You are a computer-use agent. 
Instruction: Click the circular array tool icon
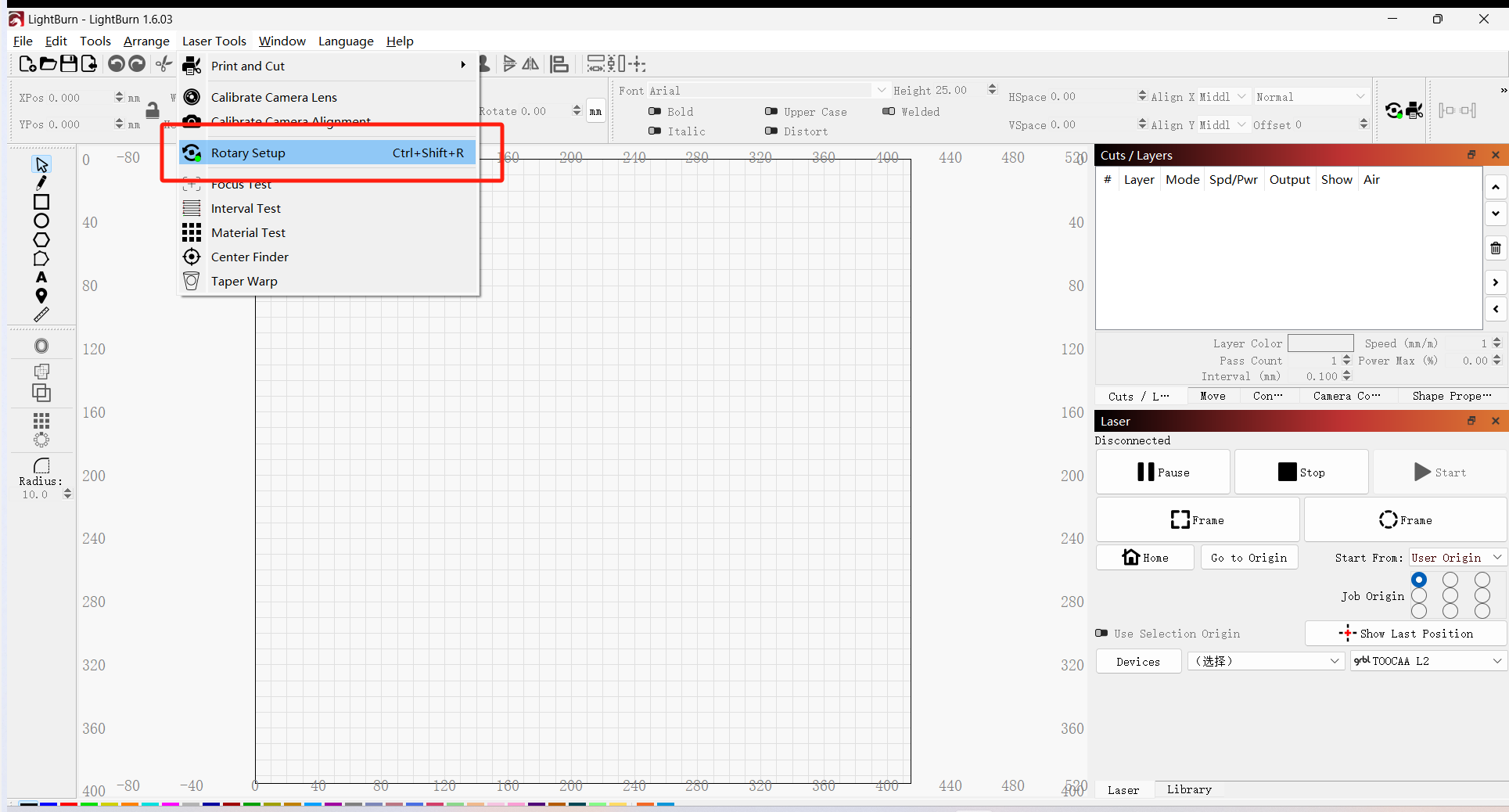41,439
